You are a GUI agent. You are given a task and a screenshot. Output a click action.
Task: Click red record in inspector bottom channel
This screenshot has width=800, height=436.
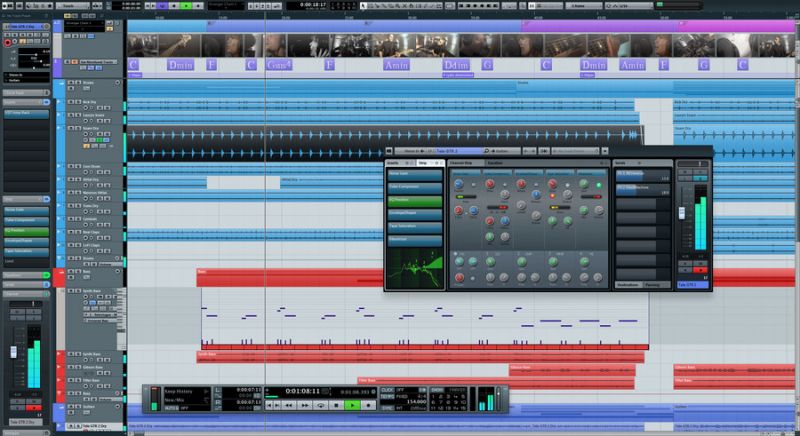click(x=34, y=408)
